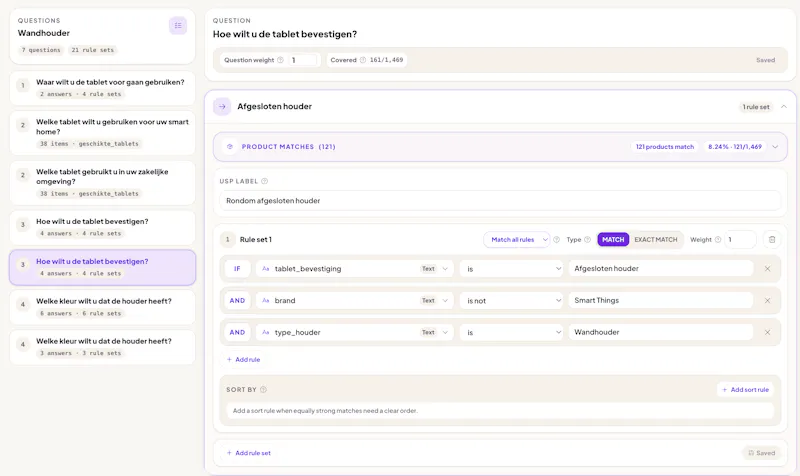
Task: Select the EXACT MATCH type toggle
Action: click(x=656, y=240)
